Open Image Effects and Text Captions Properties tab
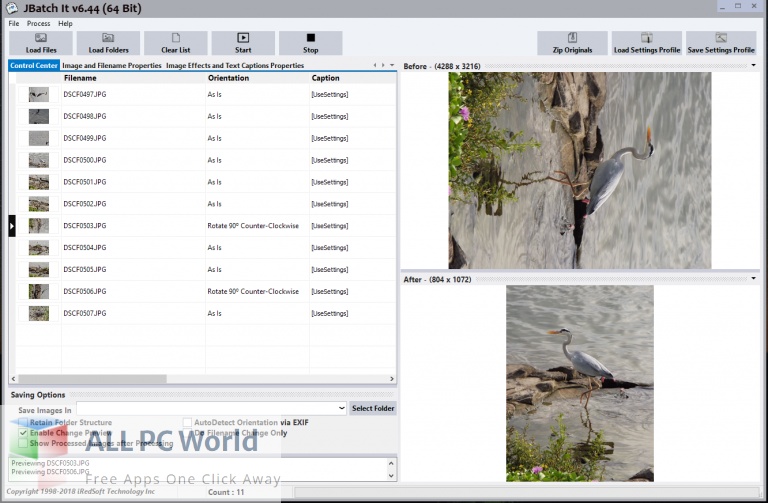Image resolution: width=768 pixels, height=503 pixels. tap(235, 65)
